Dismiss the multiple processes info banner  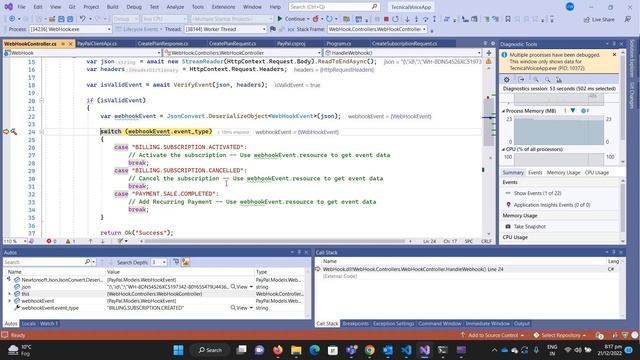point(614,54)
